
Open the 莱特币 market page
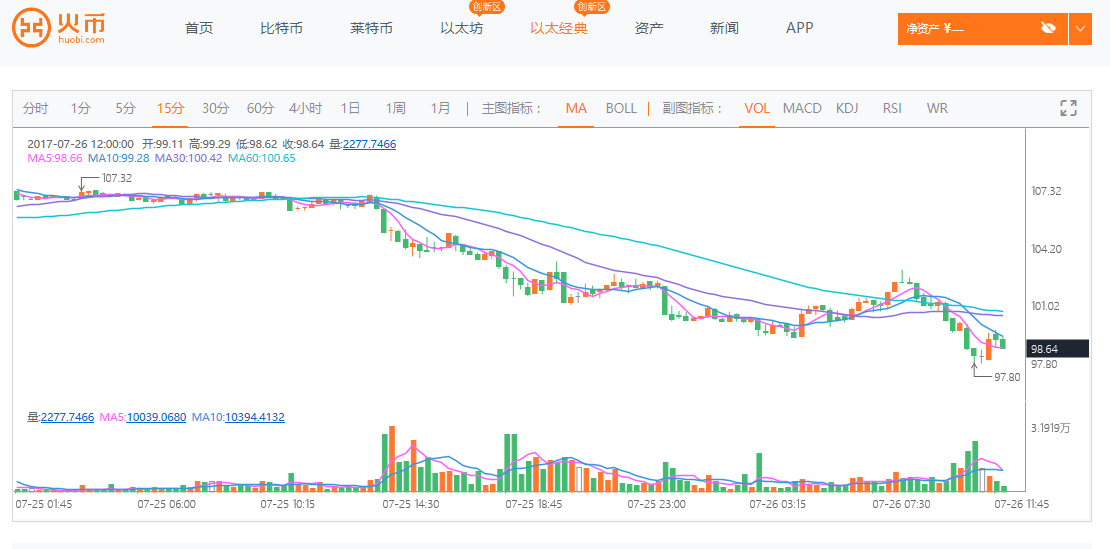click(371, 28)
